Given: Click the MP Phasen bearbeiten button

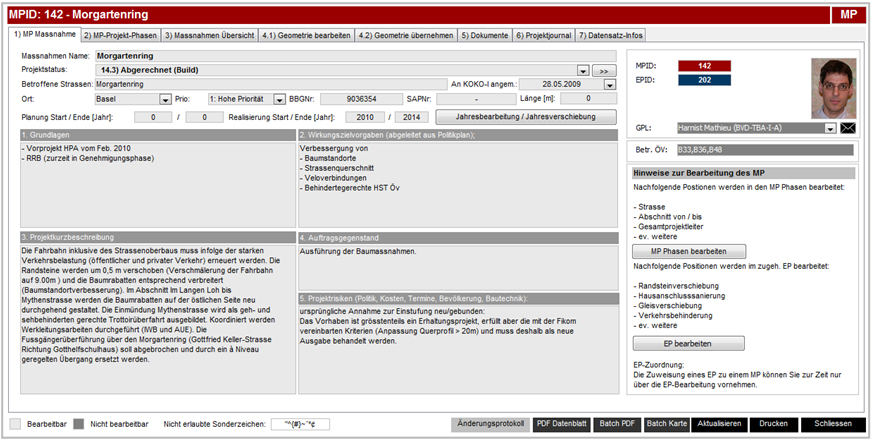Looking at the screenshot, I should pyautogui.click(x=688, y=251).
